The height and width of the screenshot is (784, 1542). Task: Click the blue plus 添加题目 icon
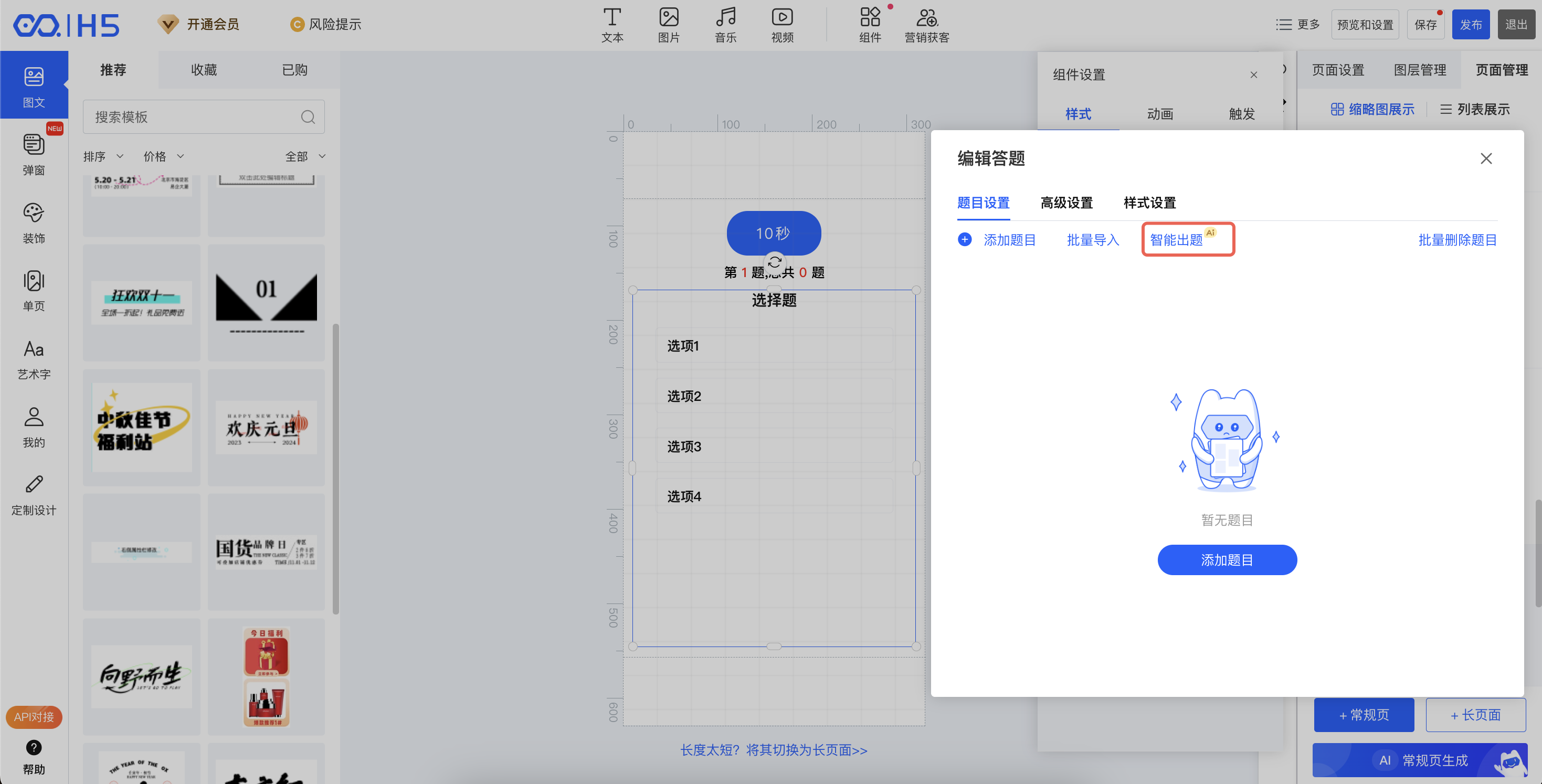tap(964, 239)
